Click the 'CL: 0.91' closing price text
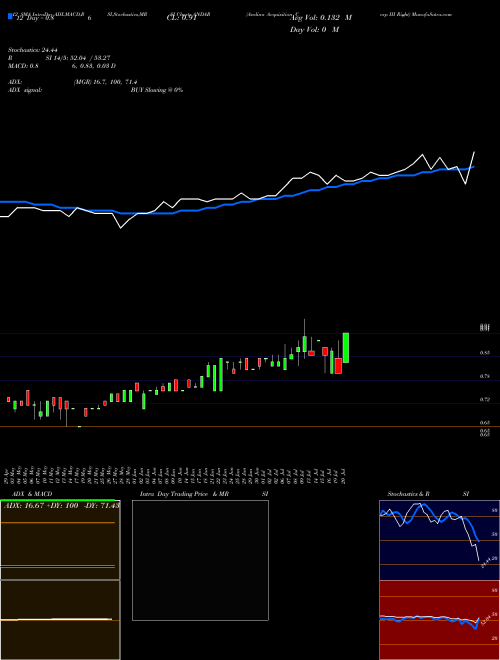 pos(181,18)
